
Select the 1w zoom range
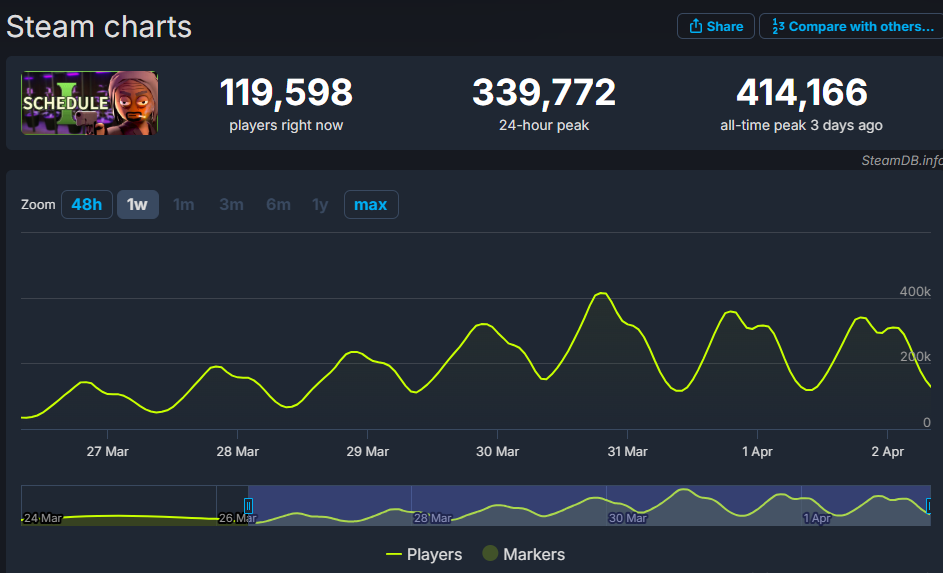[x=138, y=204]
